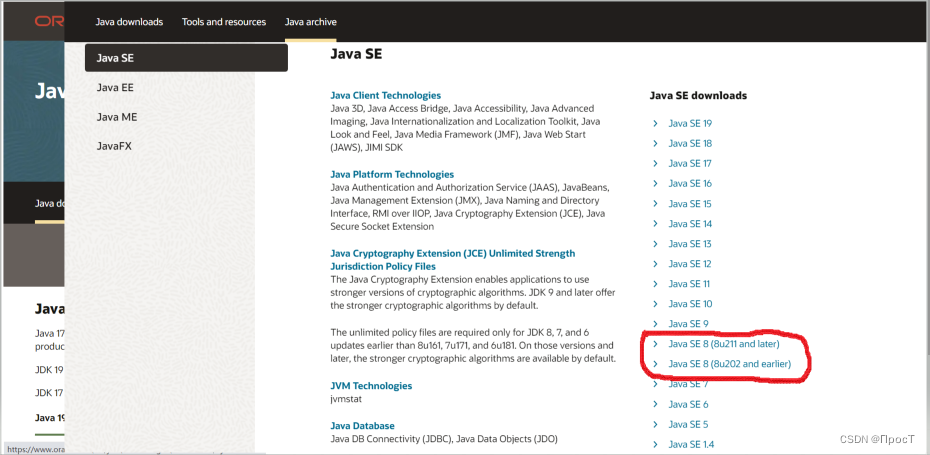Open the Java SE 6 download link
Viewport: 930px width, 455px height.
click(x=688, y=405)
